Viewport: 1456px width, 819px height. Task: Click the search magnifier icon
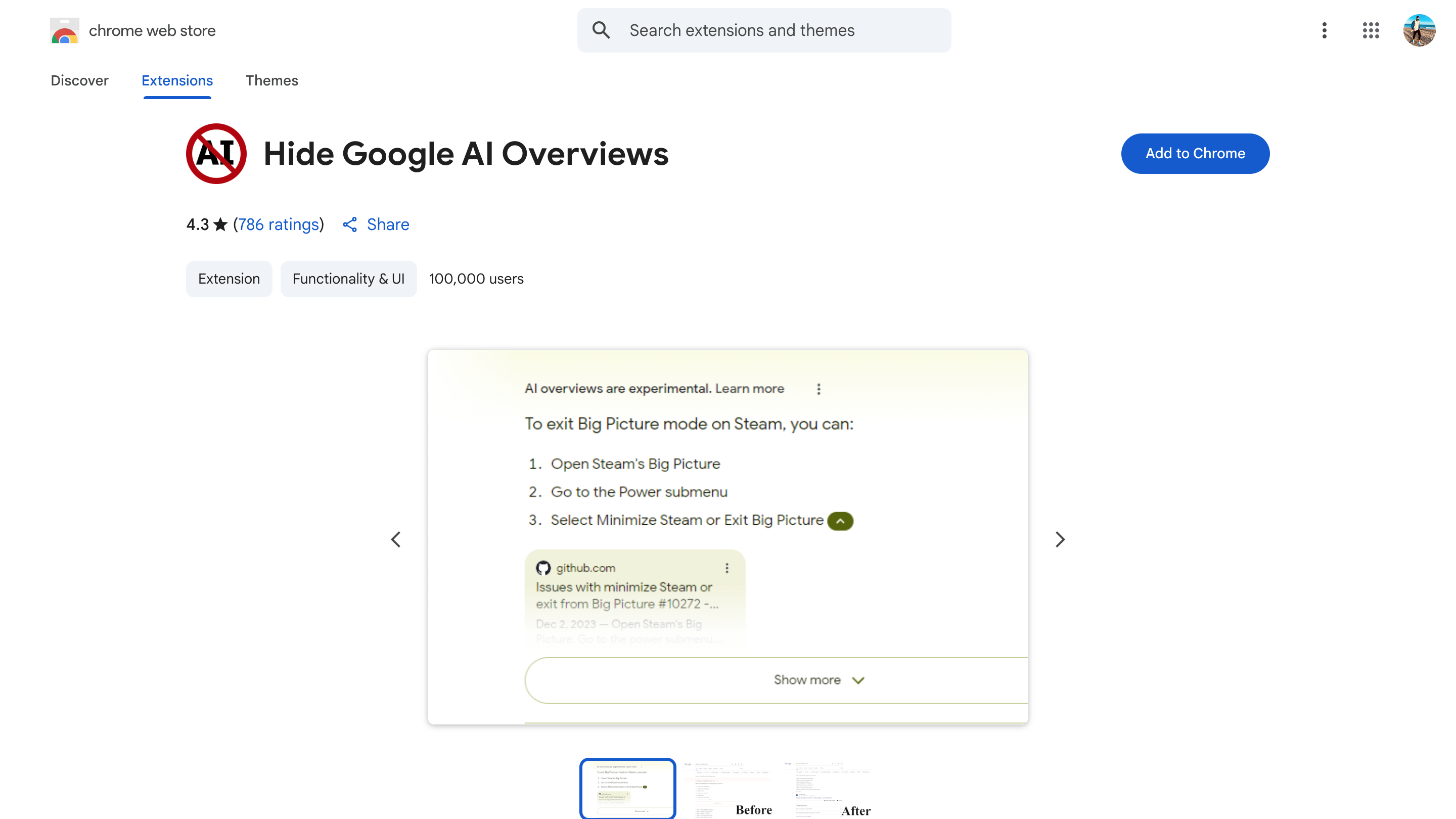point(601,30)
